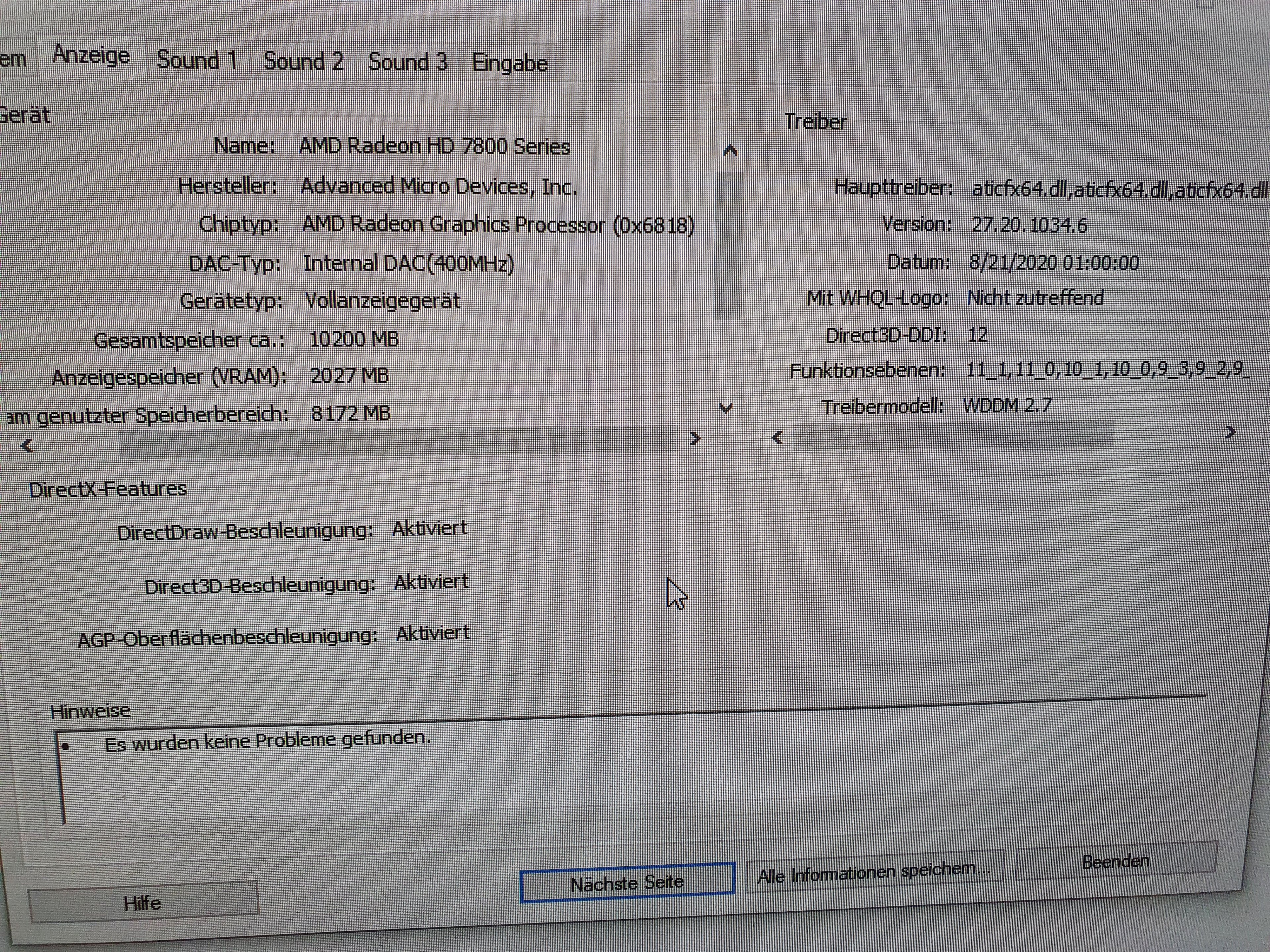Click left scroll arrow under Treiber panel
The height and width of the screenshot is (952, 1270).
tap(778, 438)
